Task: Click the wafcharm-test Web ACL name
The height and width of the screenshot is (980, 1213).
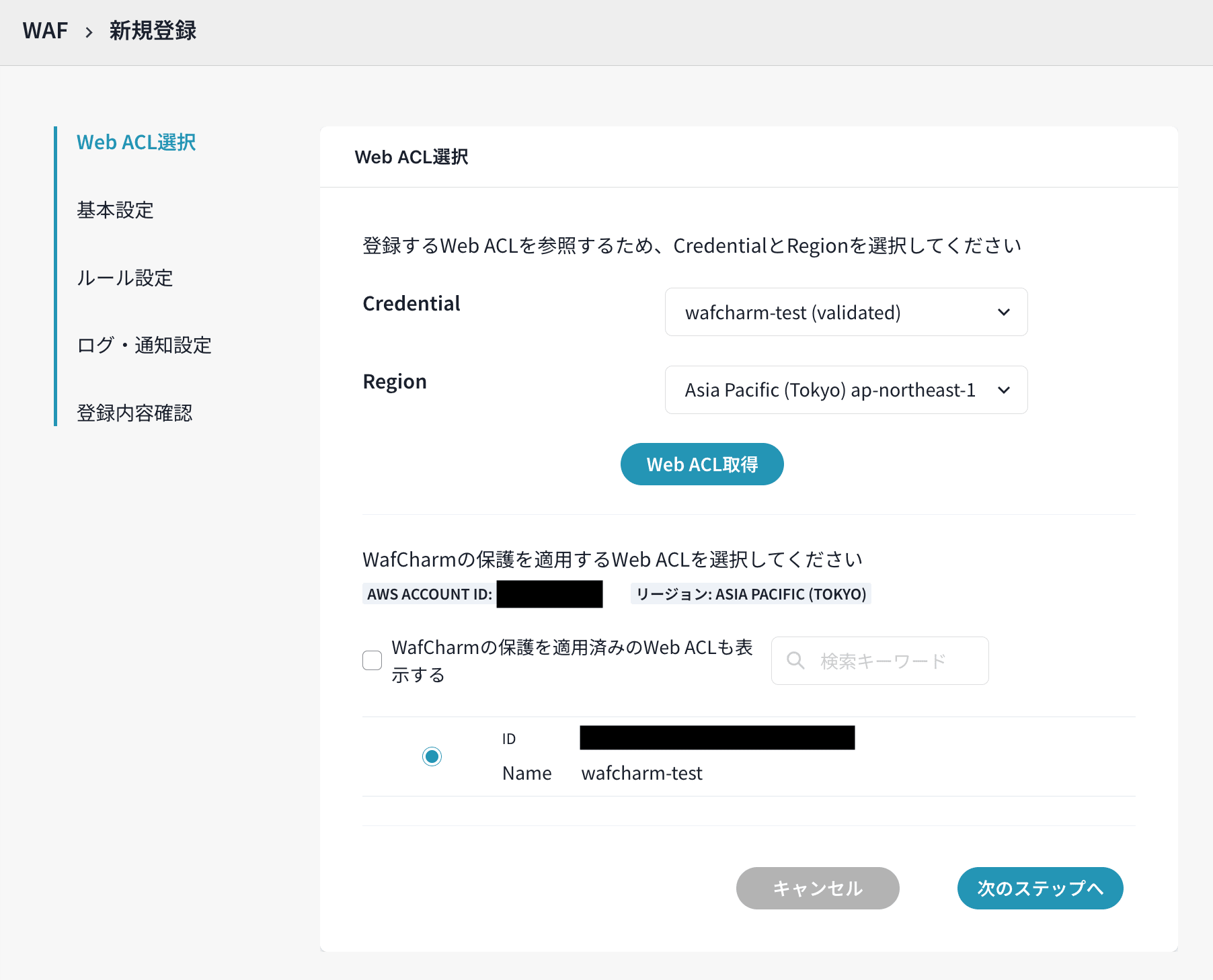Action: point(641,773)
